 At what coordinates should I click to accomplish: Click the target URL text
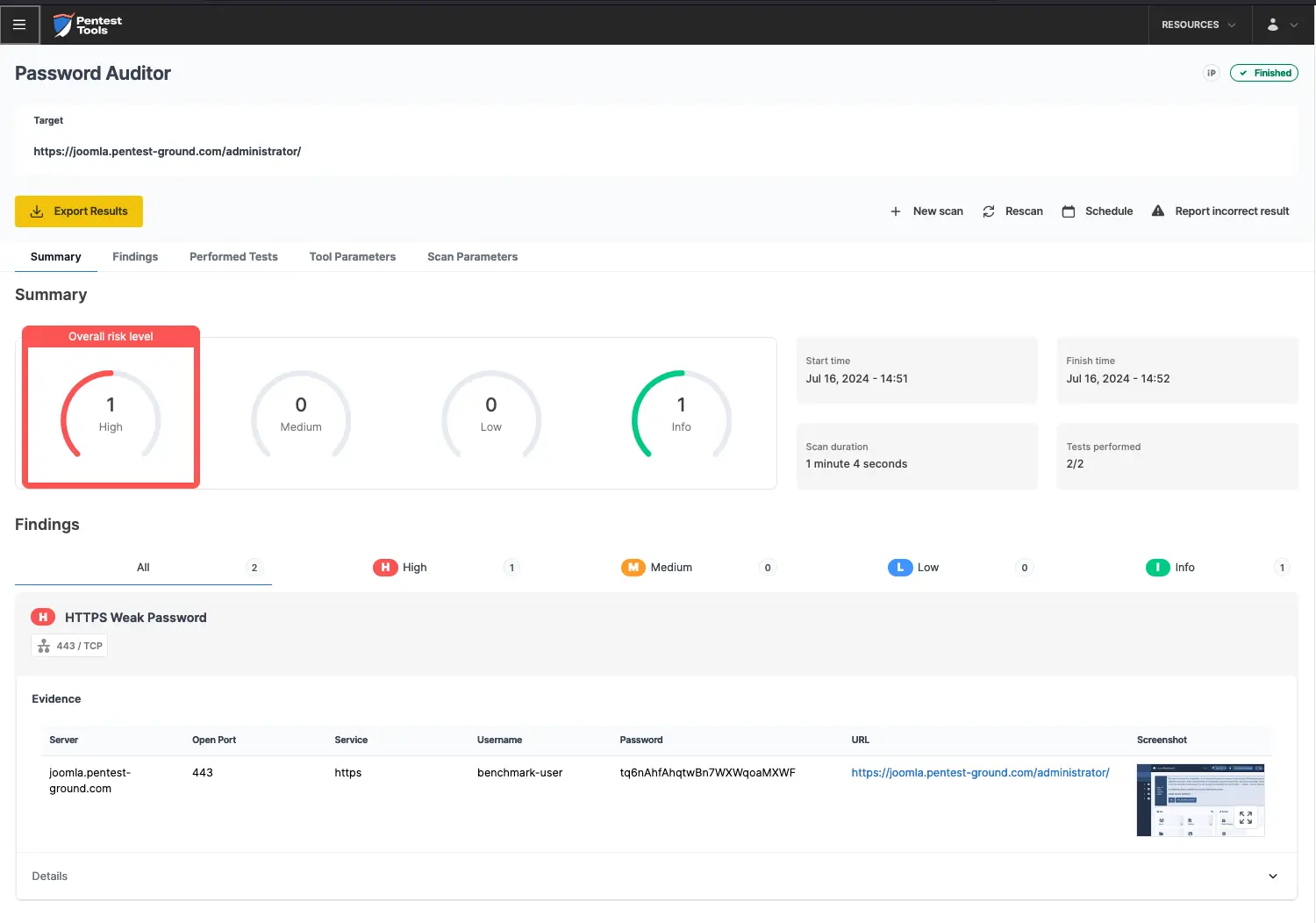(168, 152)
